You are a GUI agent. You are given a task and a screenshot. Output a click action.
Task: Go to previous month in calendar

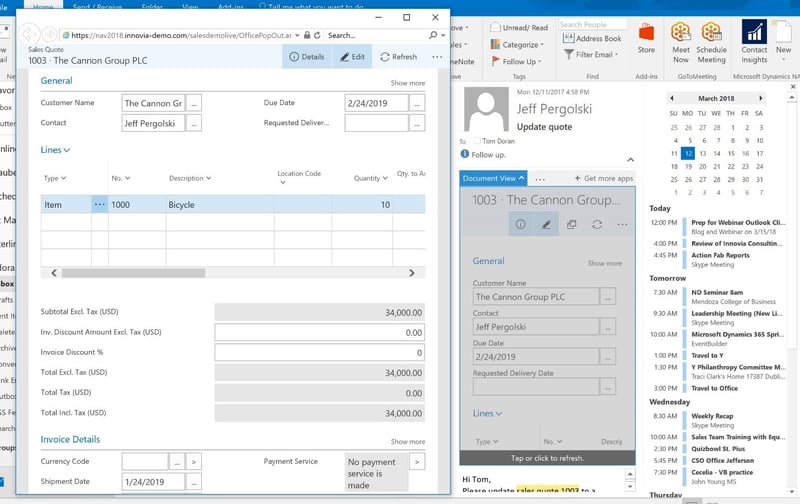point(672,98)
